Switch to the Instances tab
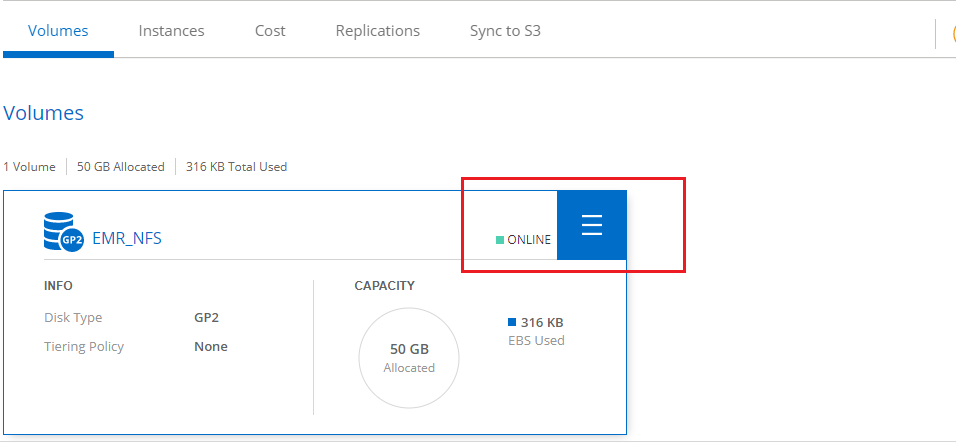Image resolution: width=956 pixels, height=445 pixels. click(x=171, y=31)
